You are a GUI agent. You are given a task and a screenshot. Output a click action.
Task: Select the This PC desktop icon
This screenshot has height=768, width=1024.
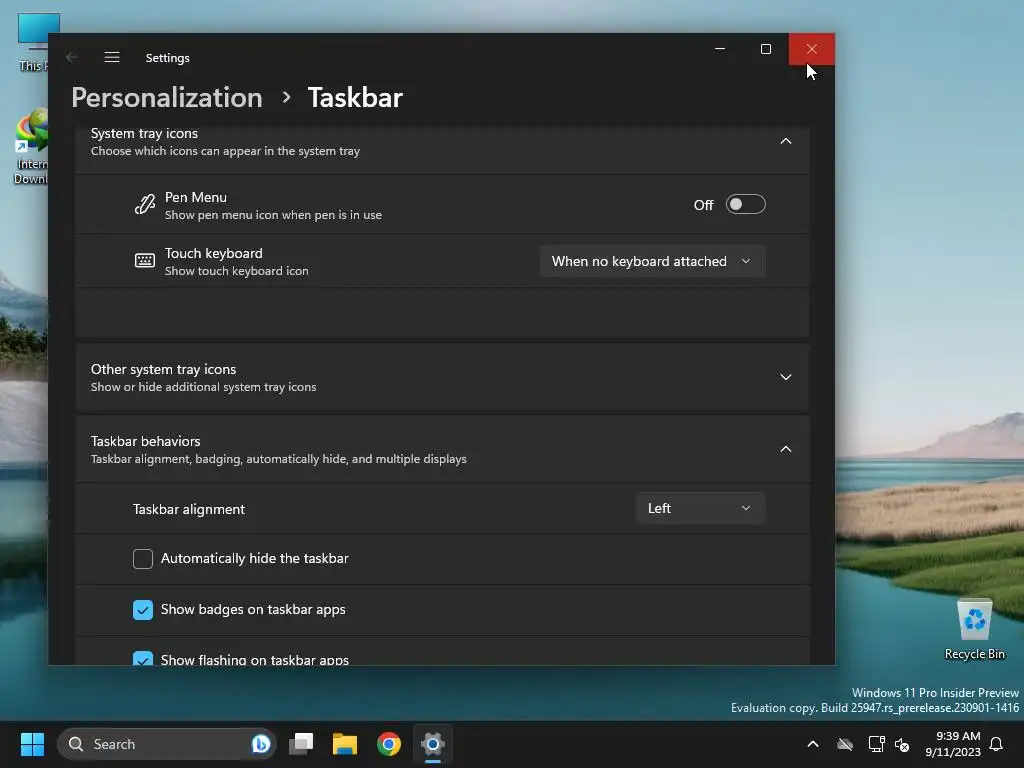(33, 42)
